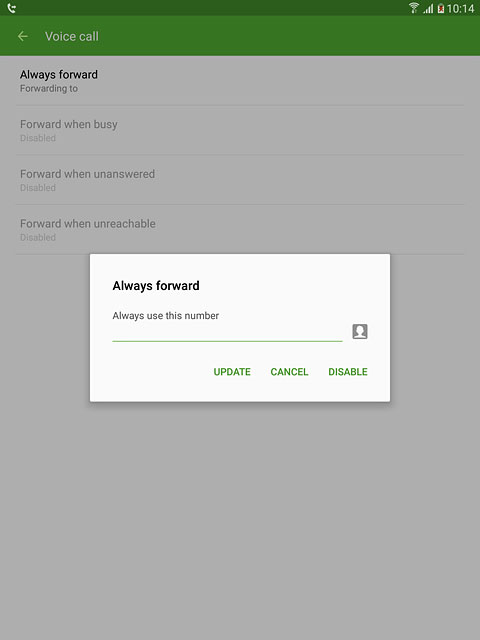Focus the forwarding number input field

click(x=227, y=333)
